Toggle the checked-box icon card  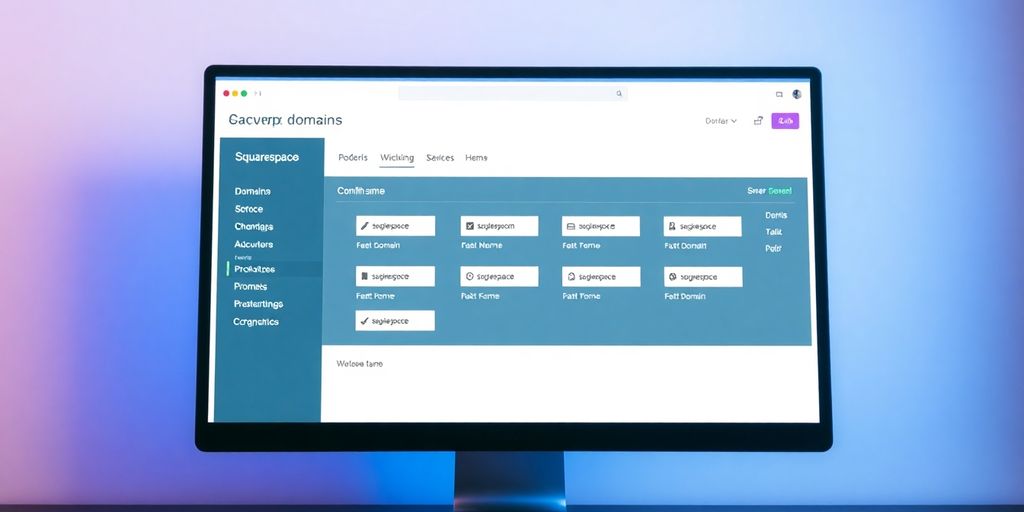499,226
